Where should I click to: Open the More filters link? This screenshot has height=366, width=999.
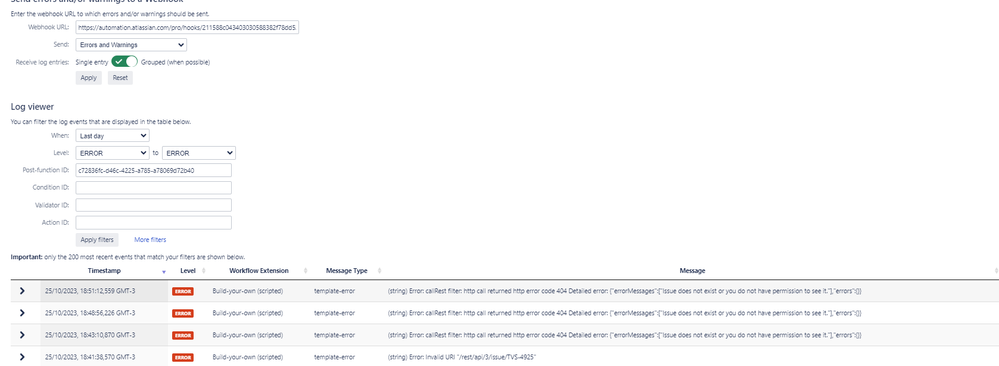pos(150,240)
